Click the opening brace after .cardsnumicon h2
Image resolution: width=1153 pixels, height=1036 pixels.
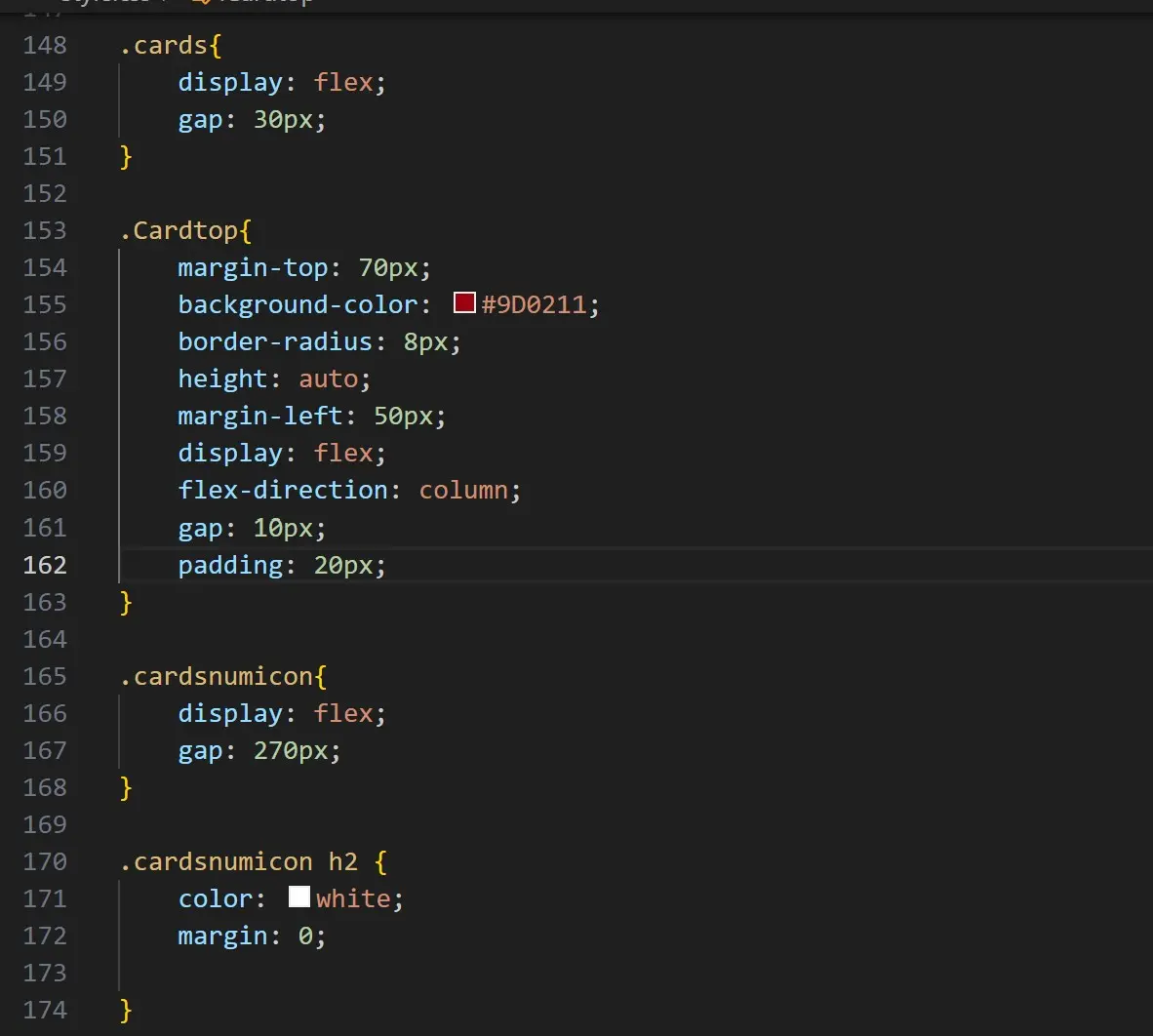pos(380,862)
